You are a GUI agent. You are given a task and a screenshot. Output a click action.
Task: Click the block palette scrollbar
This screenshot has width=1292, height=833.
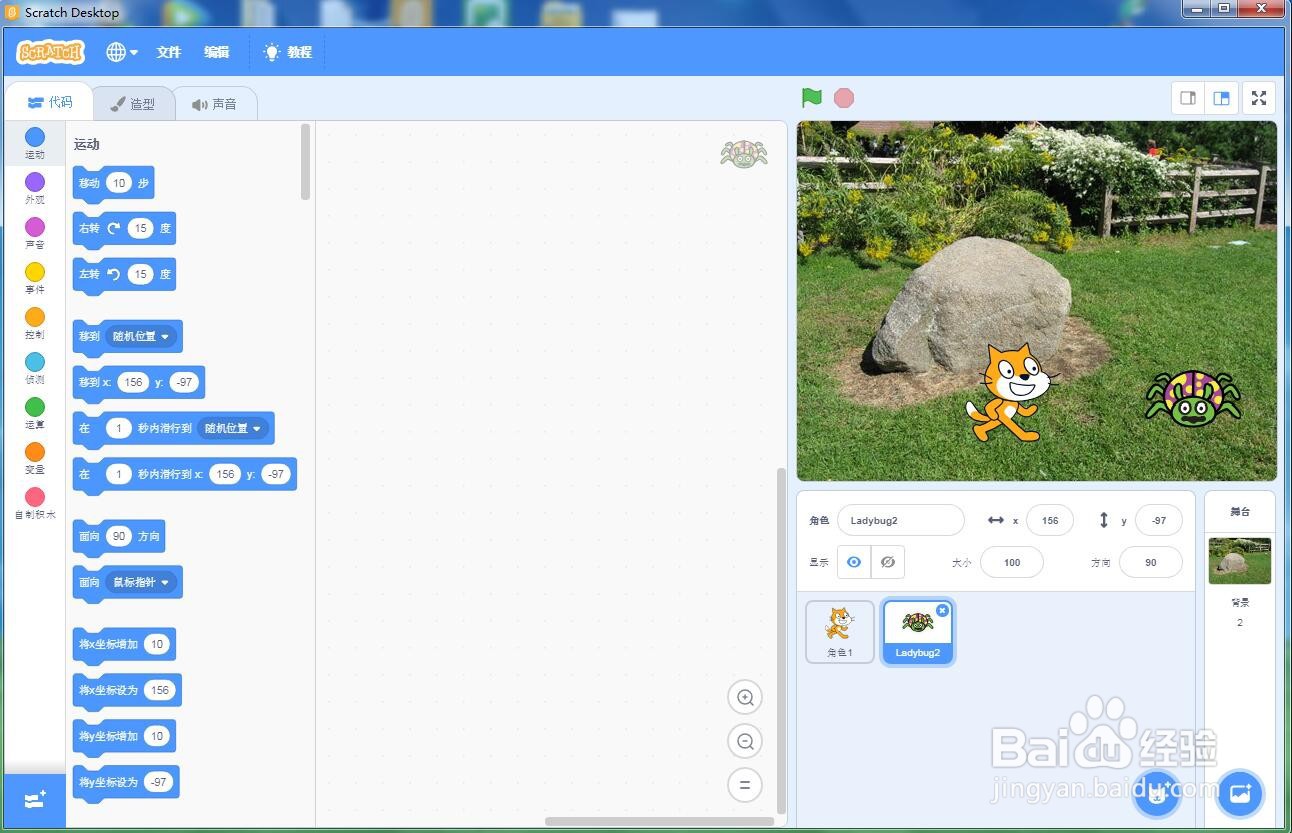305,162
